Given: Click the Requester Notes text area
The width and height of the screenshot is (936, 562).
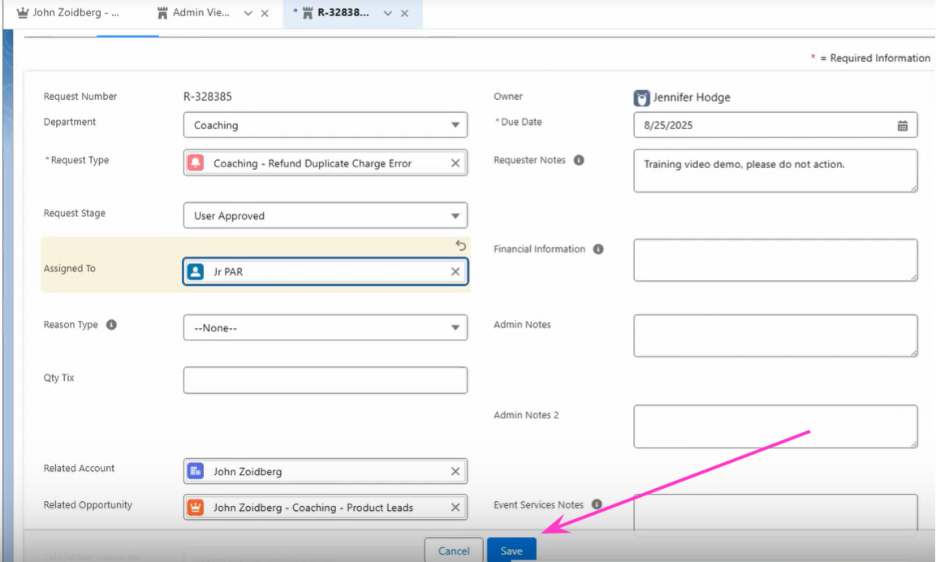Looking at the screenshot, I should [775, 171].
